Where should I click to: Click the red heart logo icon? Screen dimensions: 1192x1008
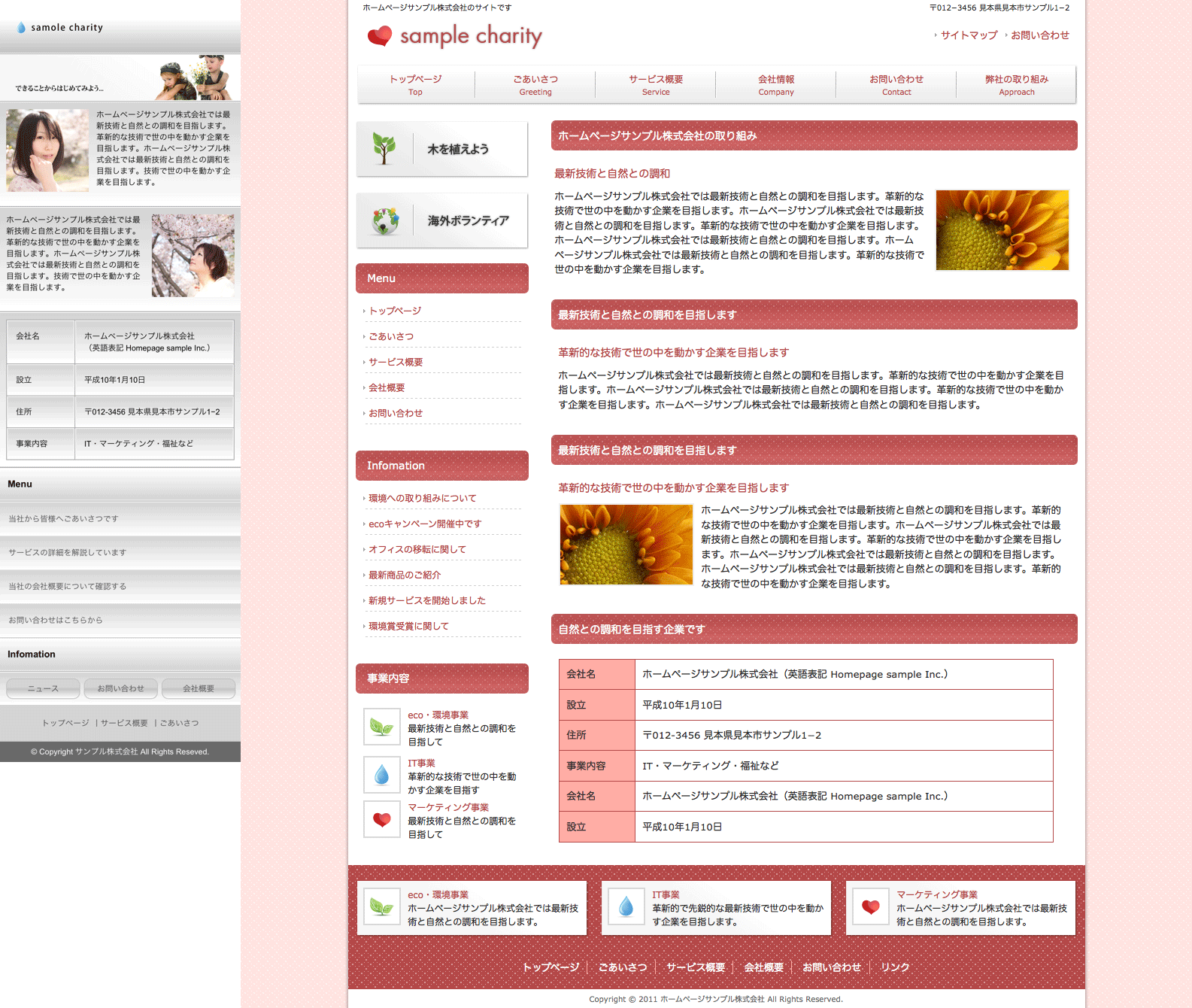(x=380, y=35)
